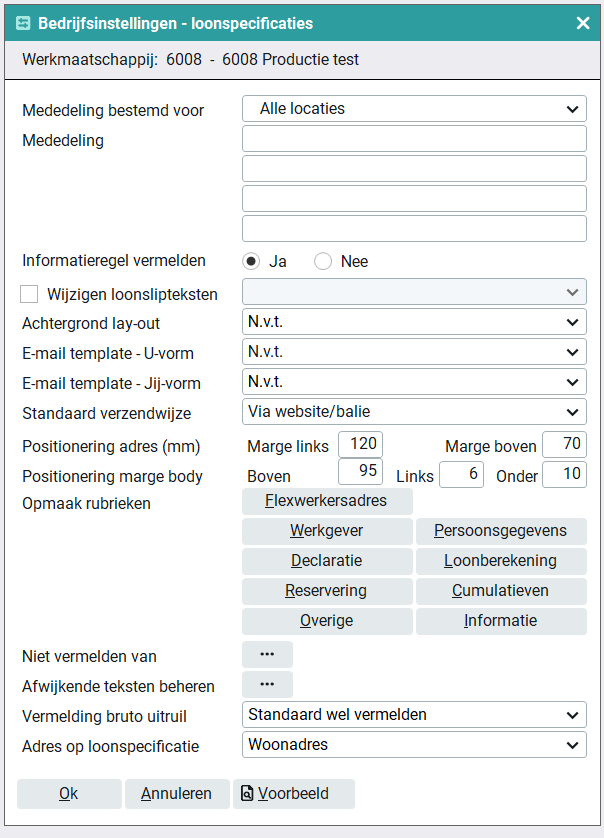The height and width of the screenshot is (838, 604).
Task: Click the 'Marge links' input field
Action: pos(361,445)
